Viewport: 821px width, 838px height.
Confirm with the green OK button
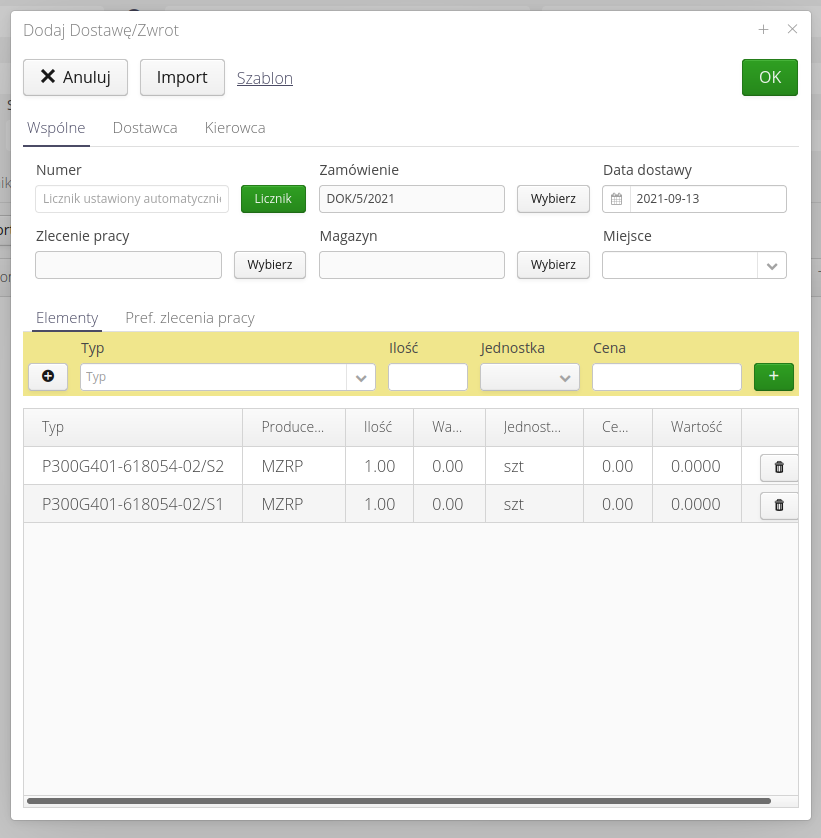click(769, 78)
